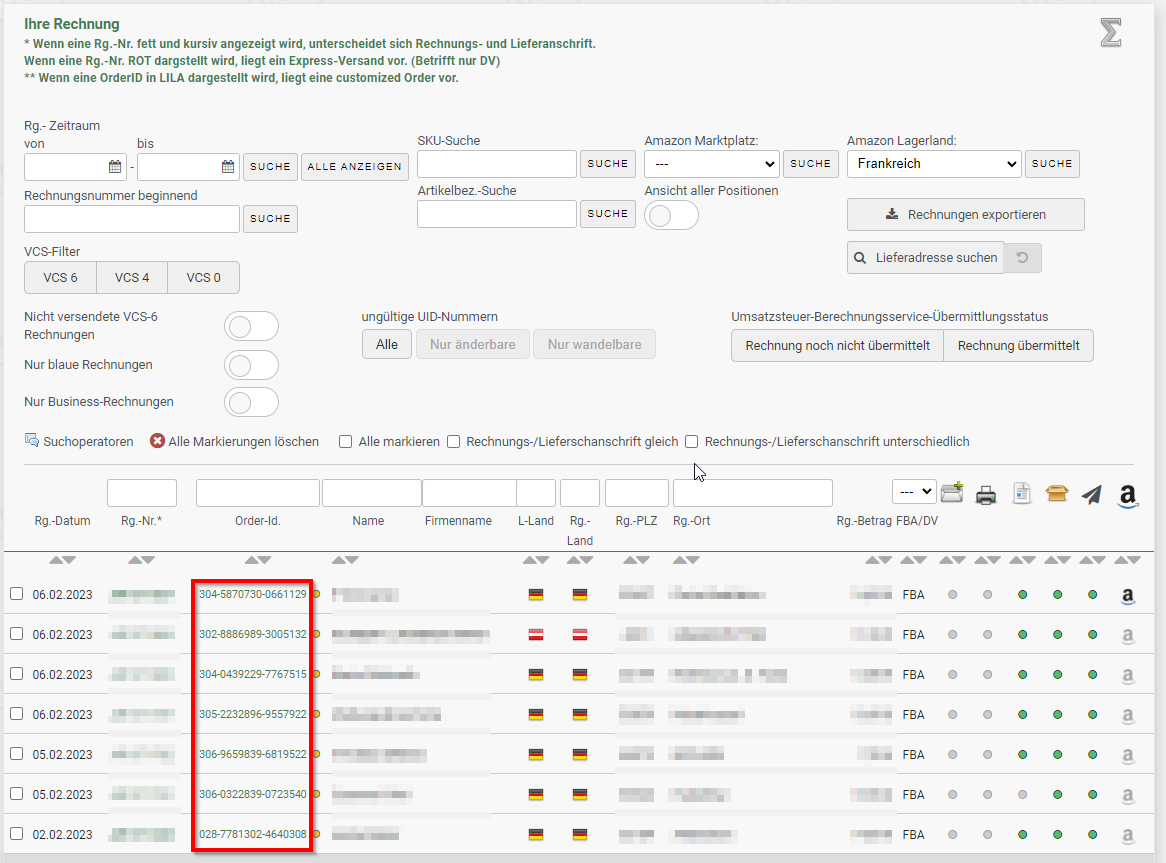The image size is (1166, 863).
Task: Click the mailbox with green plus icon
Action: (952, 492)
